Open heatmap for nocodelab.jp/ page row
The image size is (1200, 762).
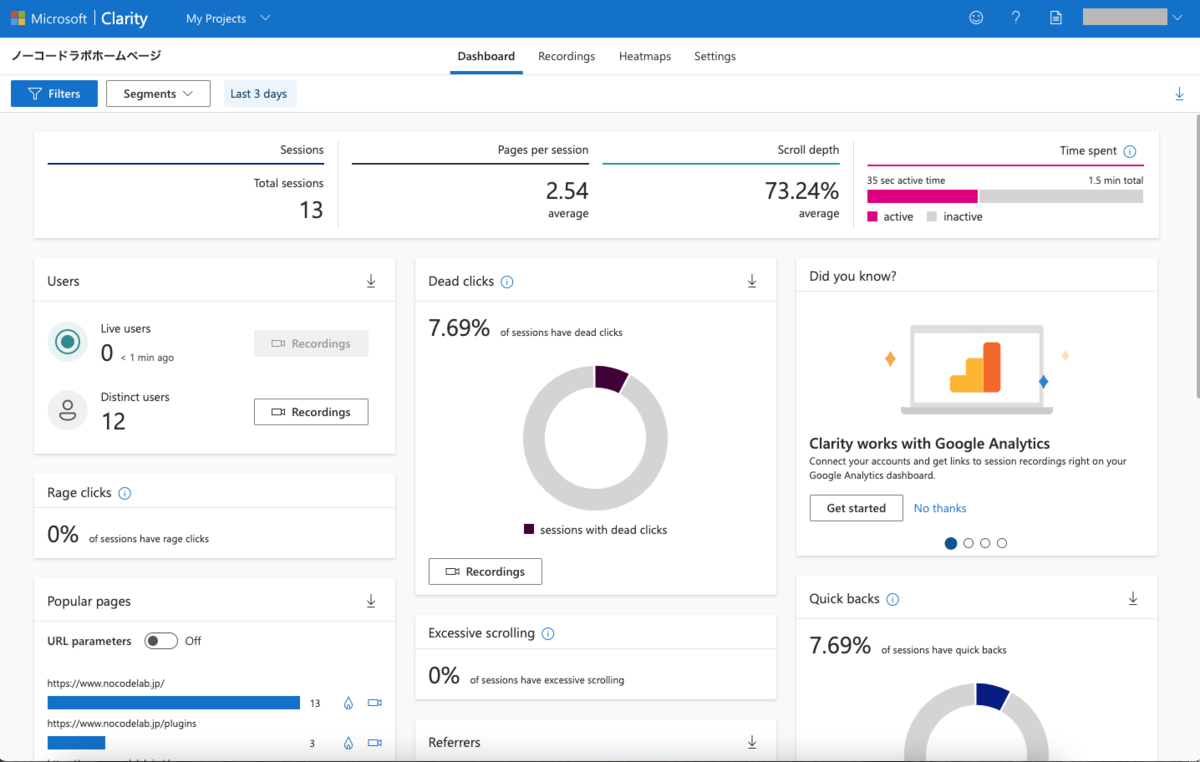pyautogui.click(x=348, y=703)
